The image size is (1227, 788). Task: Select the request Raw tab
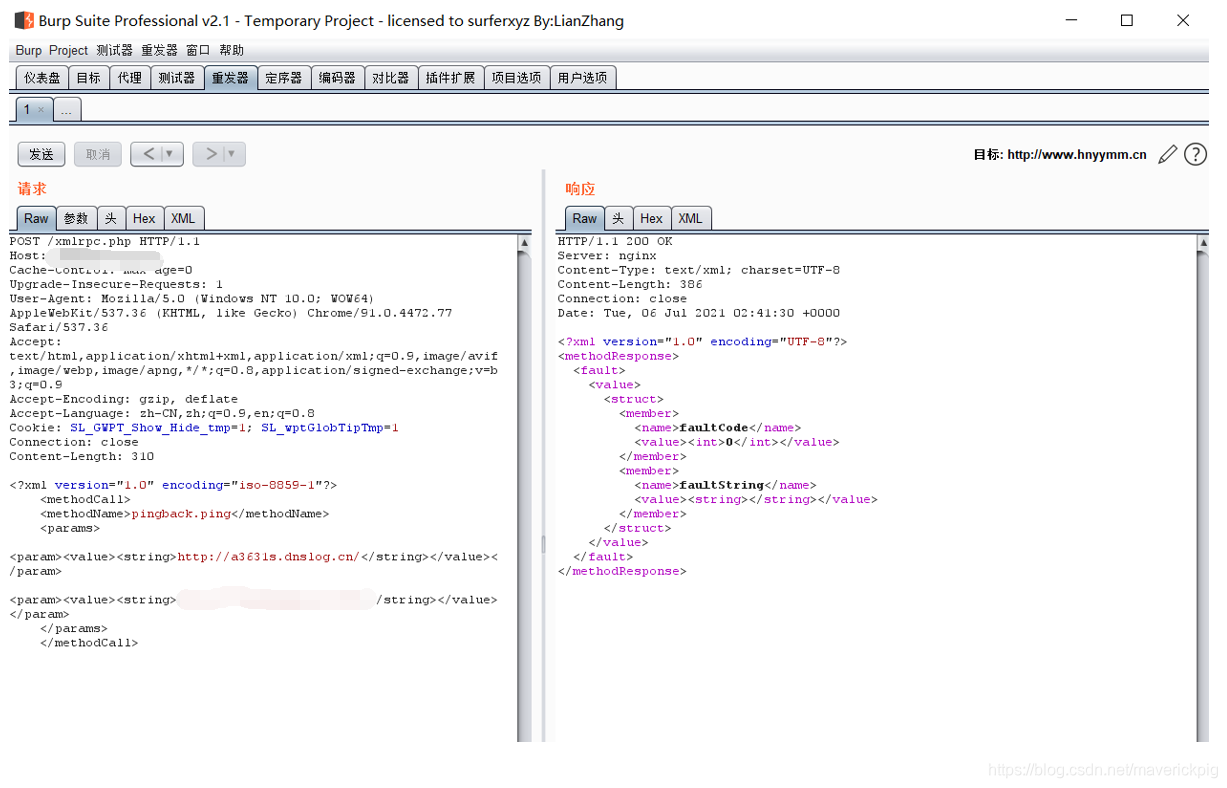pyautogui.click(x=36, y=218)
